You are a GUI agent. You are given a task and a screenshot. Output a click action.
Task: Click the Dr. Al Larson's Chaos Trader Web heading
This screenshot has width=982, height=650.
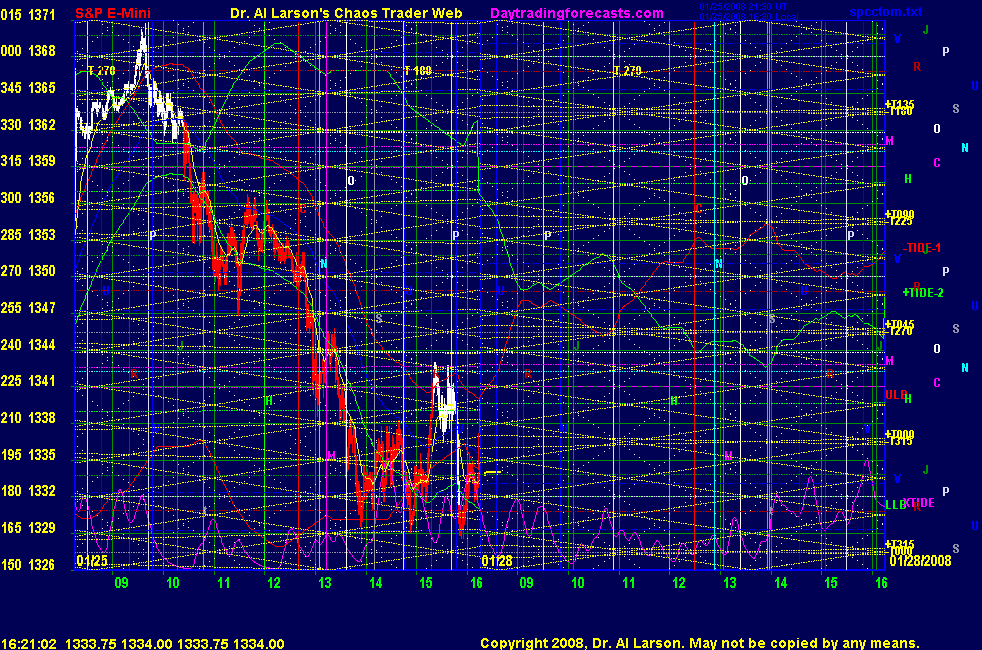pos(346,13)
